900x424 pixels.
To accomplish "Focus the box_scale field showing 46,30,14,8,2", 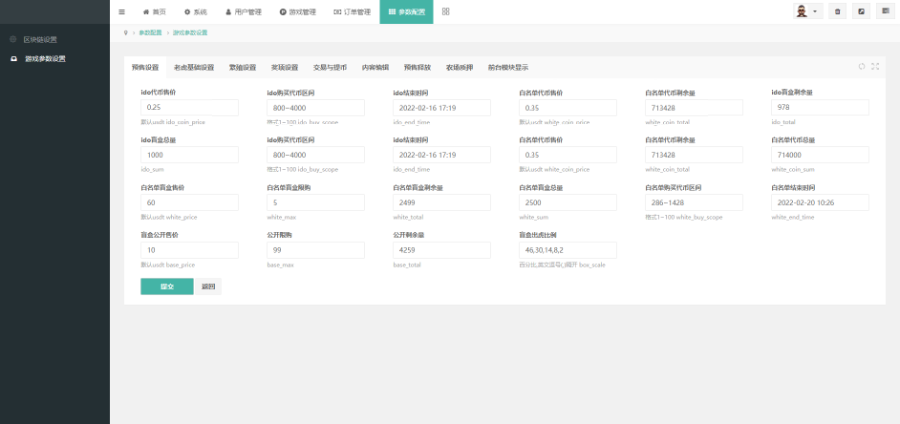I will click(568, 250).
